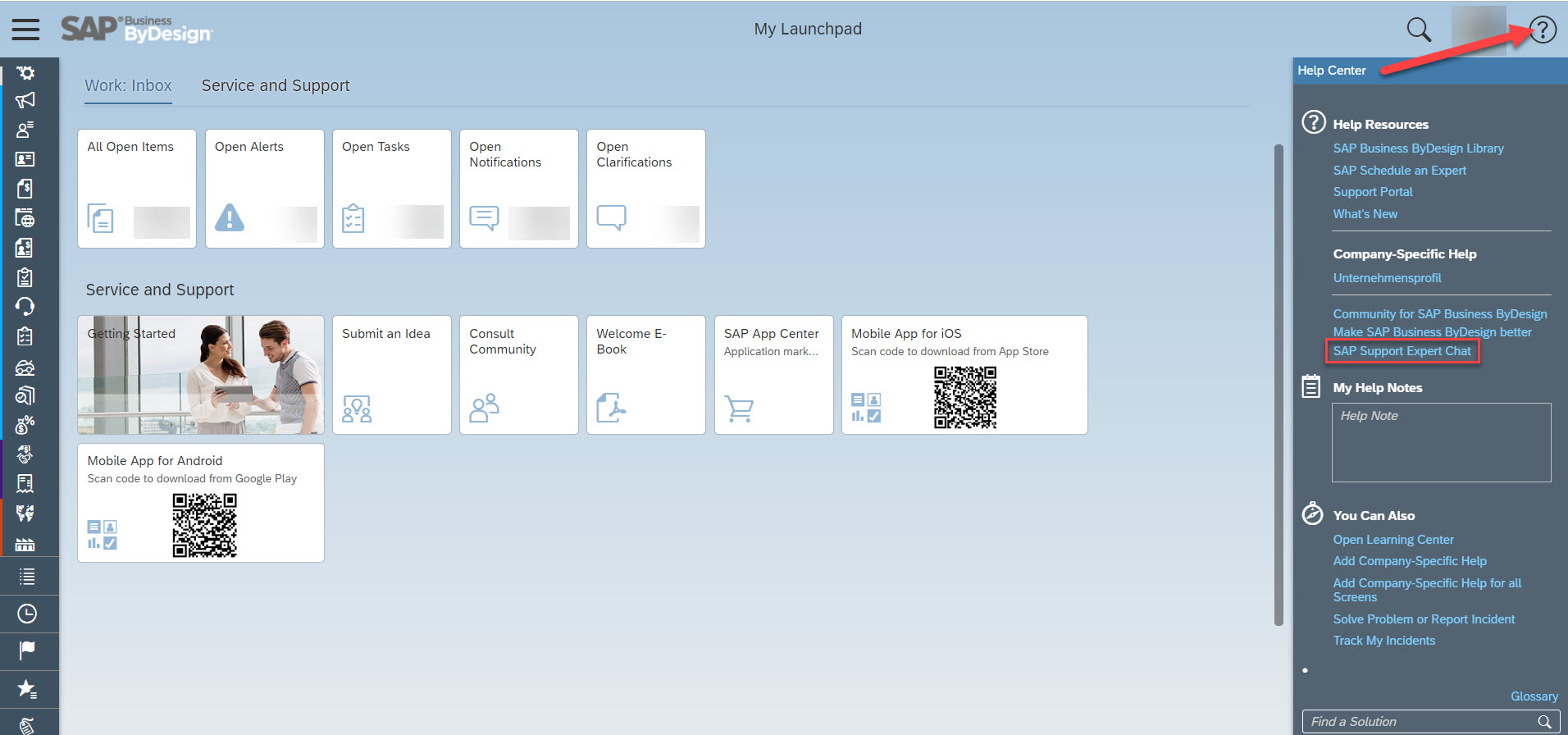Click the world map icon in the sidebar
The image size is (1568, 735).
25,514
